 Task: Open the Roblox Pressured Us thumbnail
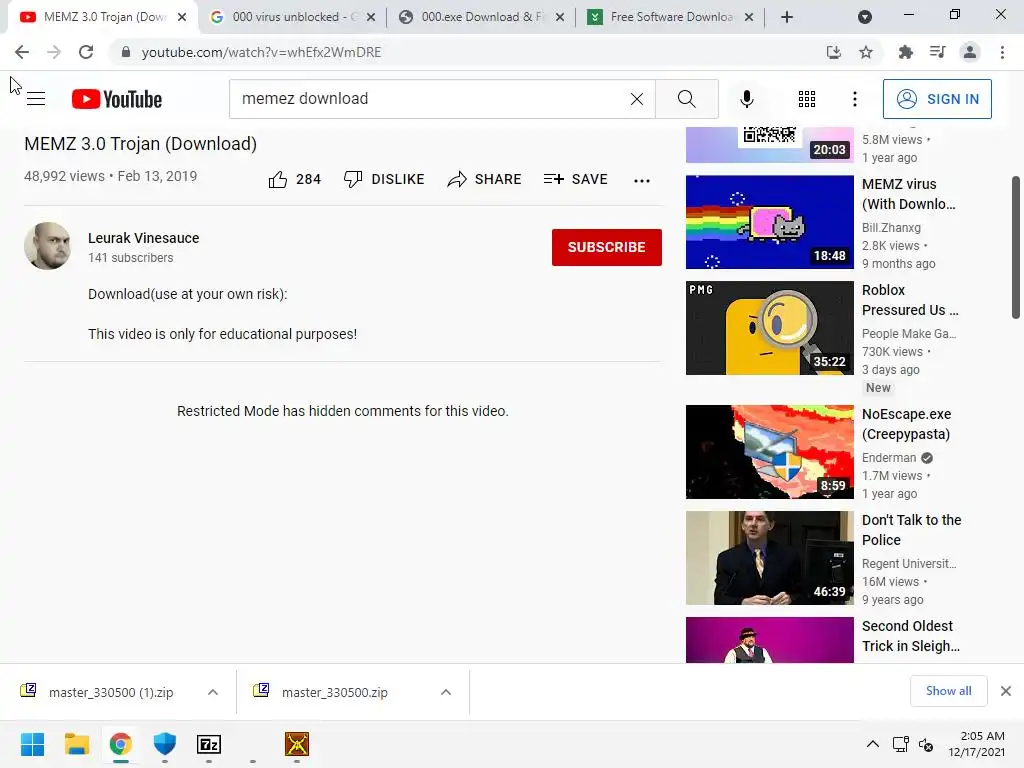pyautogui.click(x=769, y=328)
